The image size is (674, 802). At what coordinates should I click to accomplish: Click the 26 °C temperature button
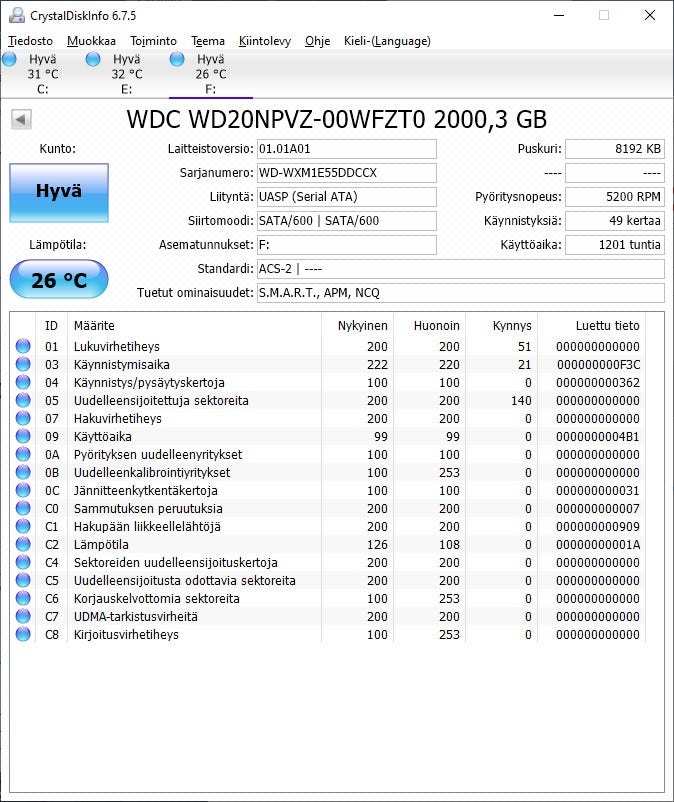tap(59, 279)
